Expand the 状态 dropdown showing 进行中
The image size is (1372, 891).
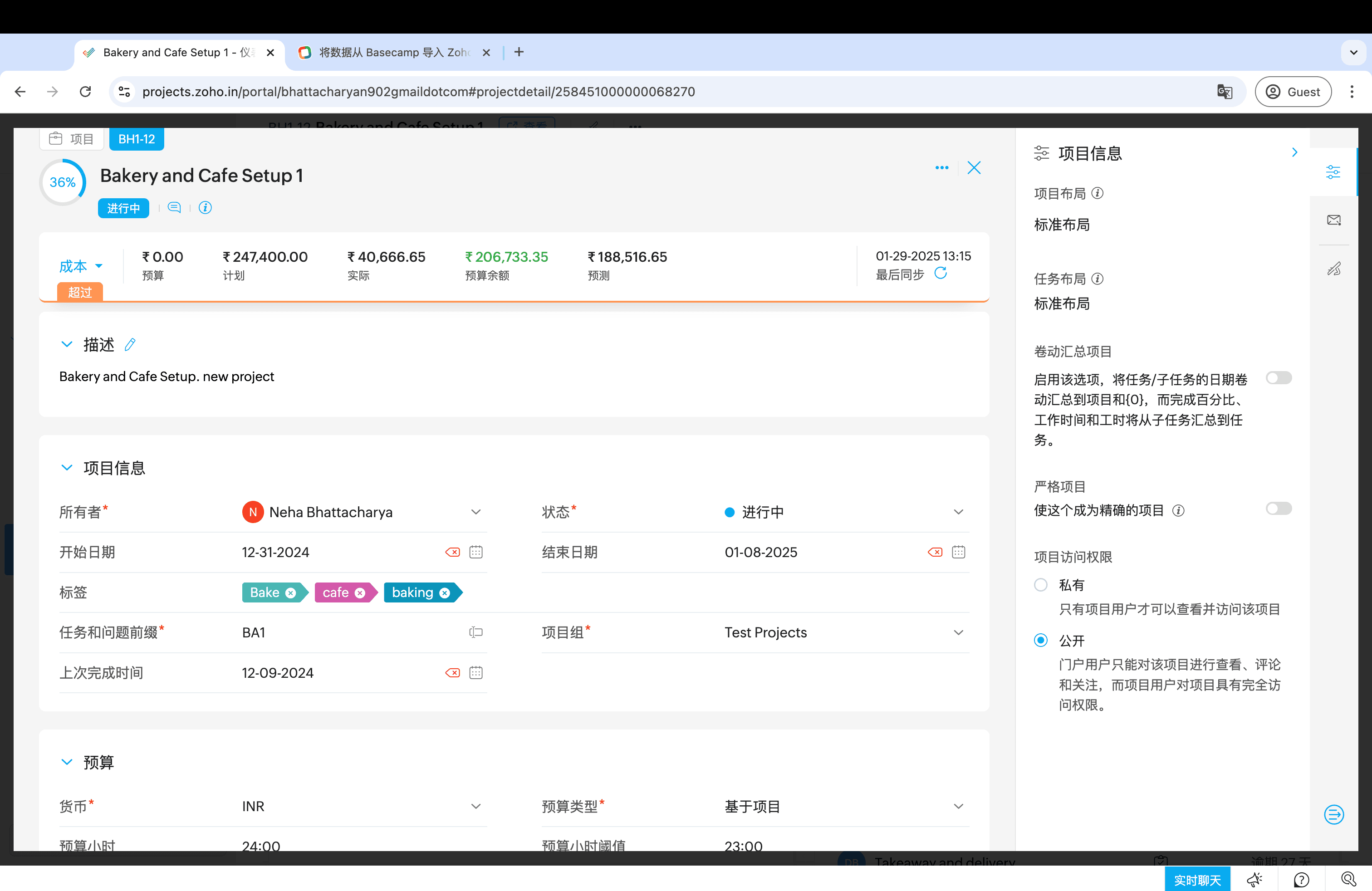[x=958, y=512]
